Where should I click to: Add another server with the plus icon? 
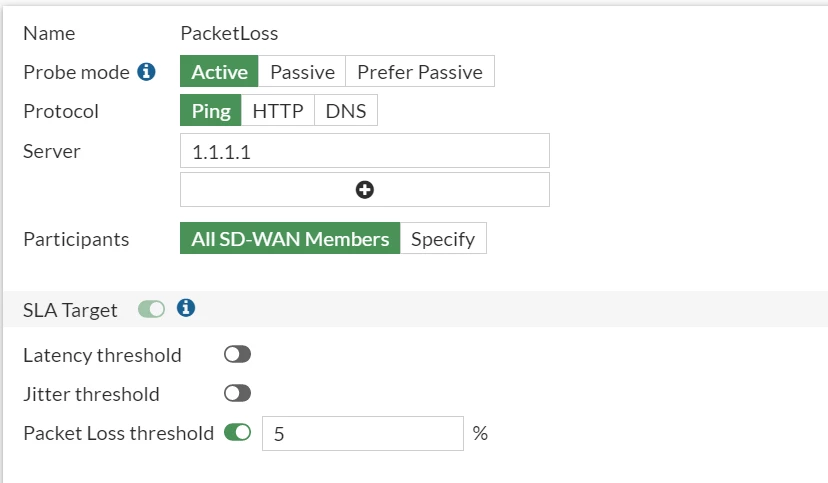(364, 190)
